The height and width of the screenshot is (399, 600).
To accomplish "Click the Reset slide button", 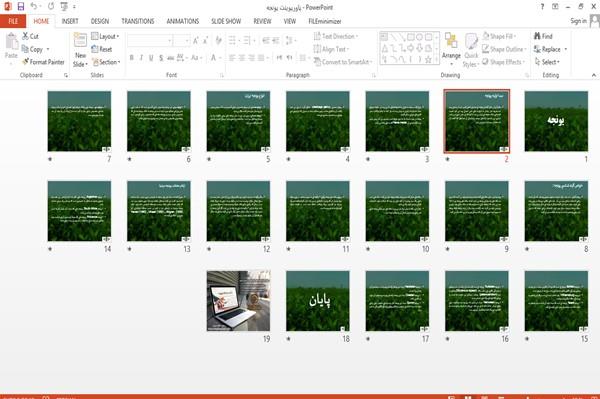I will 102,49.
